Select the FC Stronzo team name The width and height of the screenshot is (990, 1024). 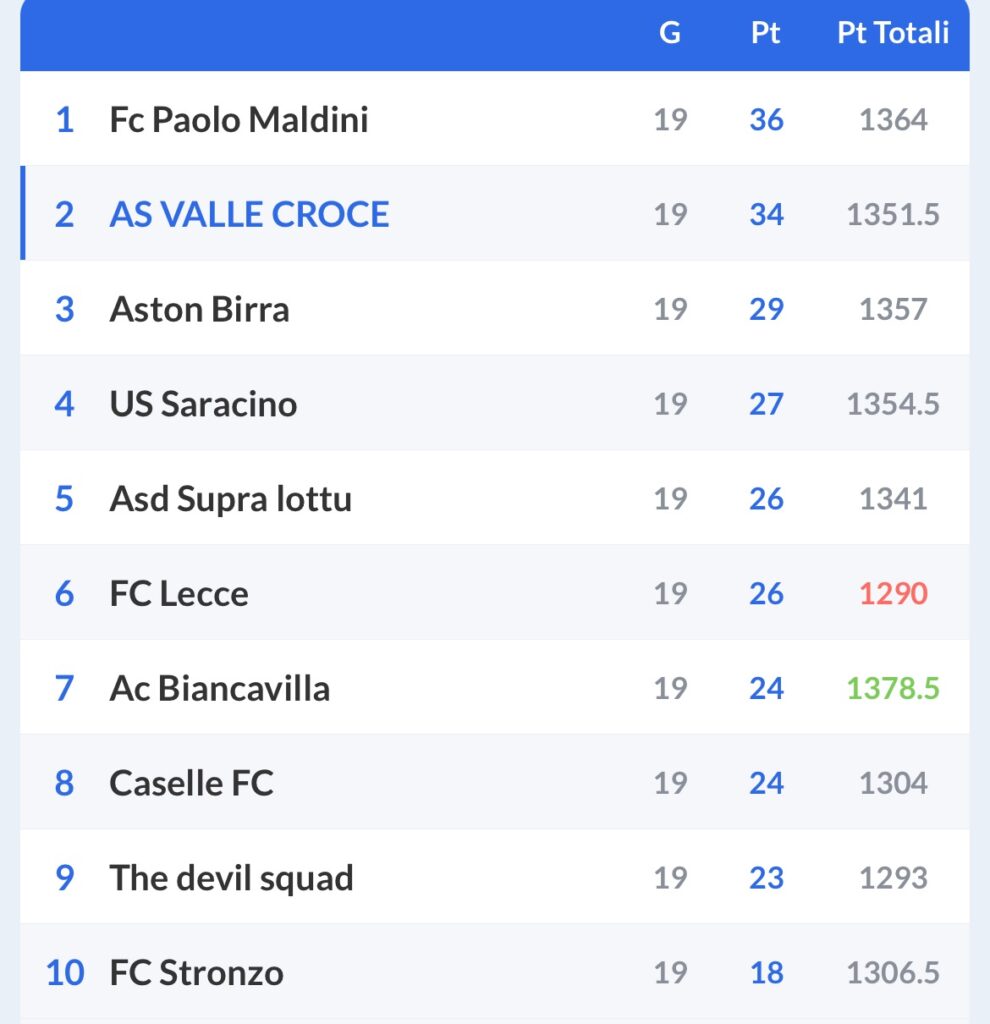point(197,972)
